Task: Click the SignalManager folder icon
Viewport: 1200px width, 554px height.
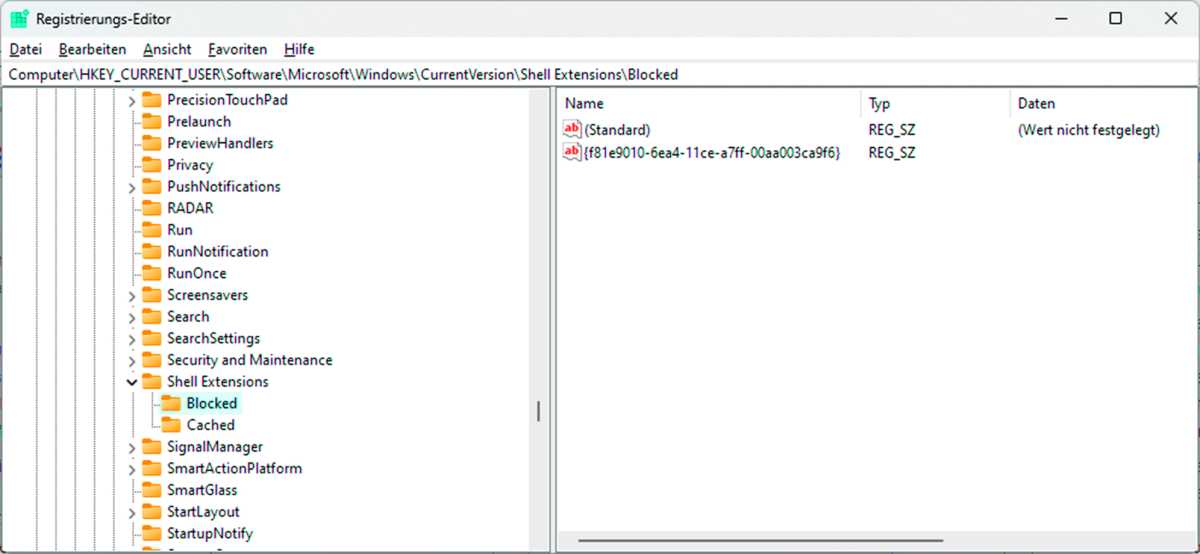Action: coord(151,446)
